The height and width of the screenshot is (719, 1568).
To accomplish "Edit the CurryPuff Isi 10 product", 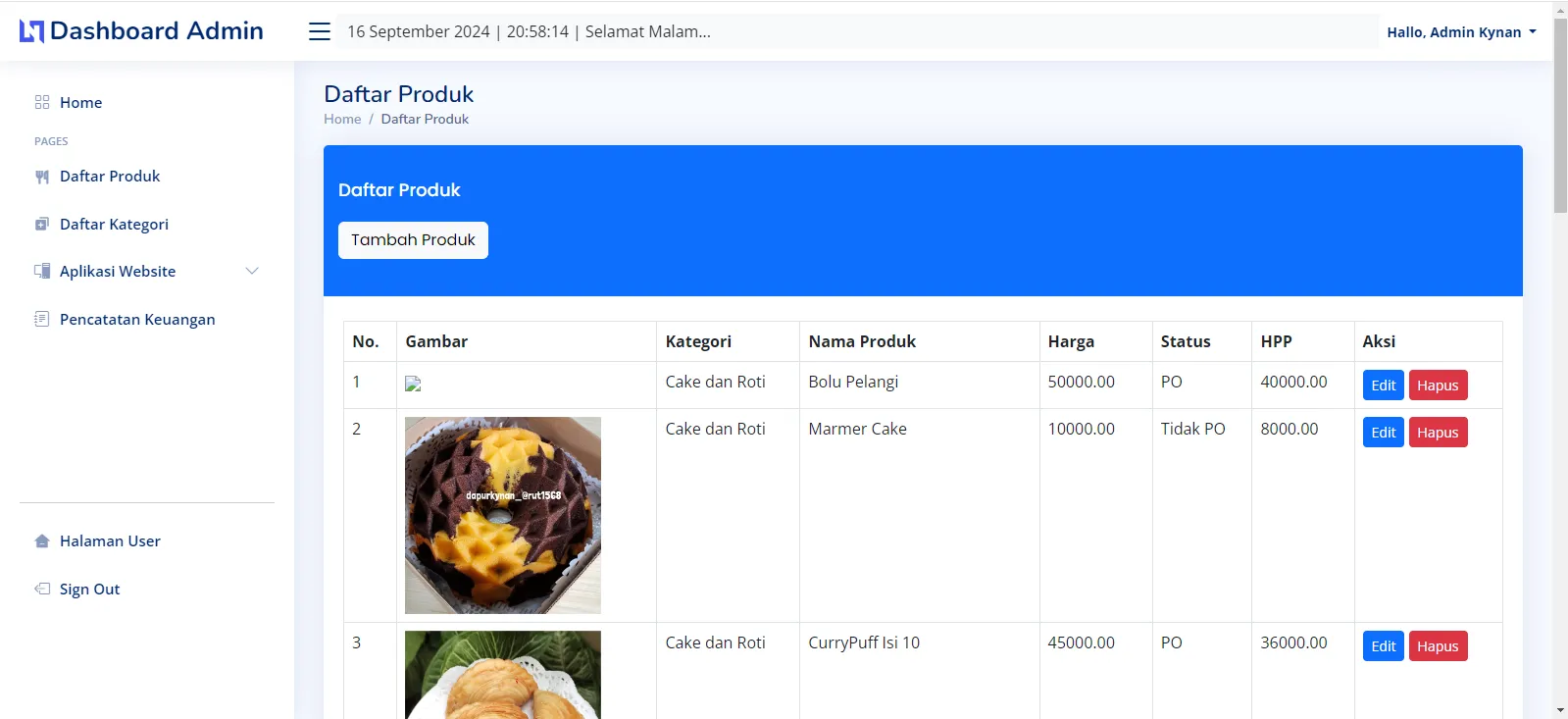I will 1383,646.
